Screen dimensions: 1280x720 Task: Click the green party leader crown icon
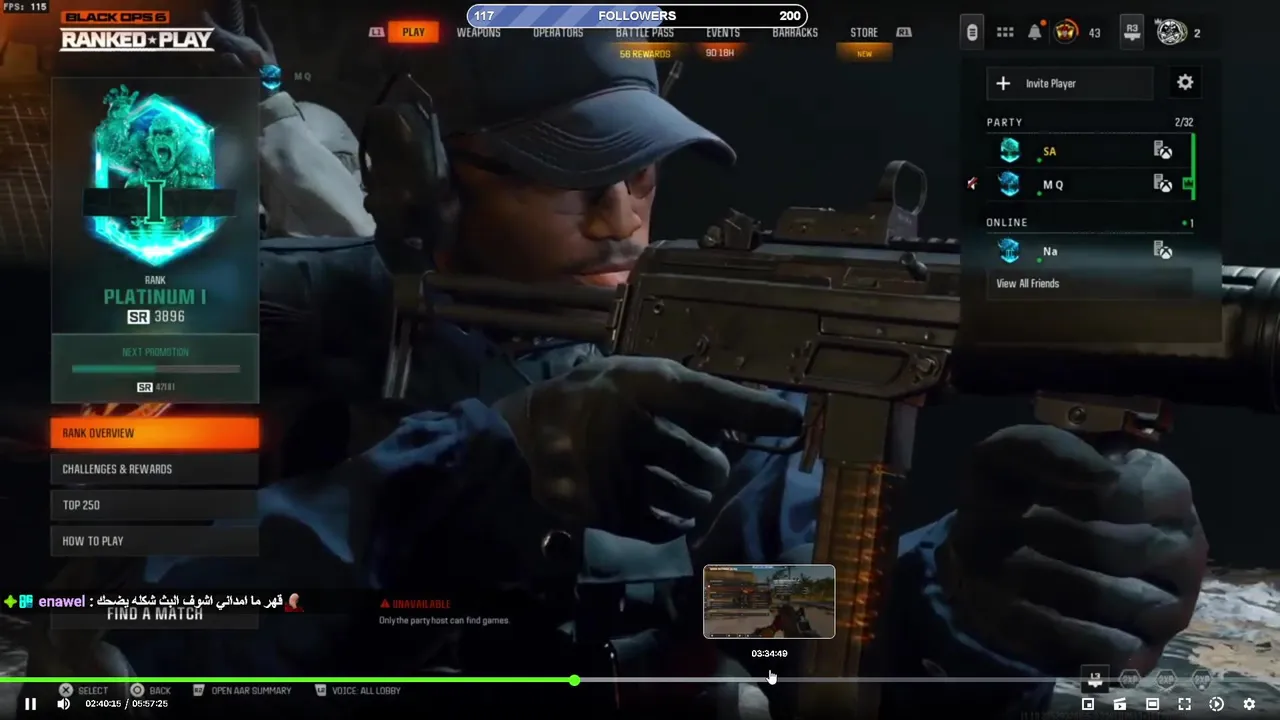pyautogui.click(x=1188, y=184)
